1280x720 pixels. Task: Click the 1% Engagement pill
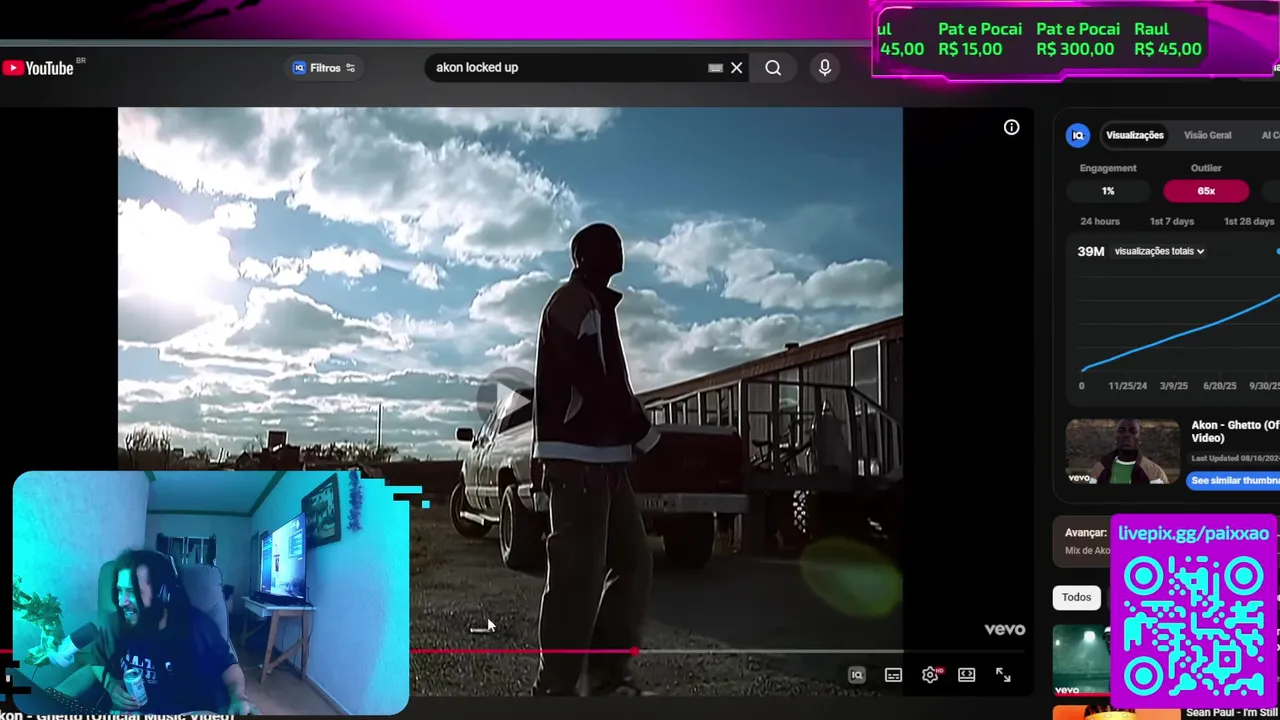[1108, 191]
